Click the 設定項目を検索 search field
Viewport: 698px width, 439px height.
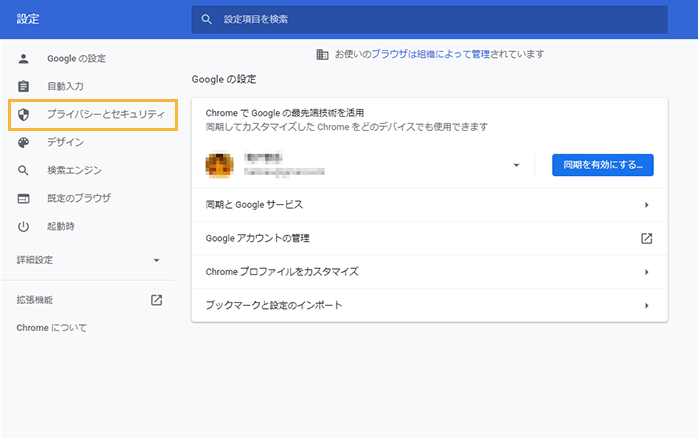(x=430, y=19)
